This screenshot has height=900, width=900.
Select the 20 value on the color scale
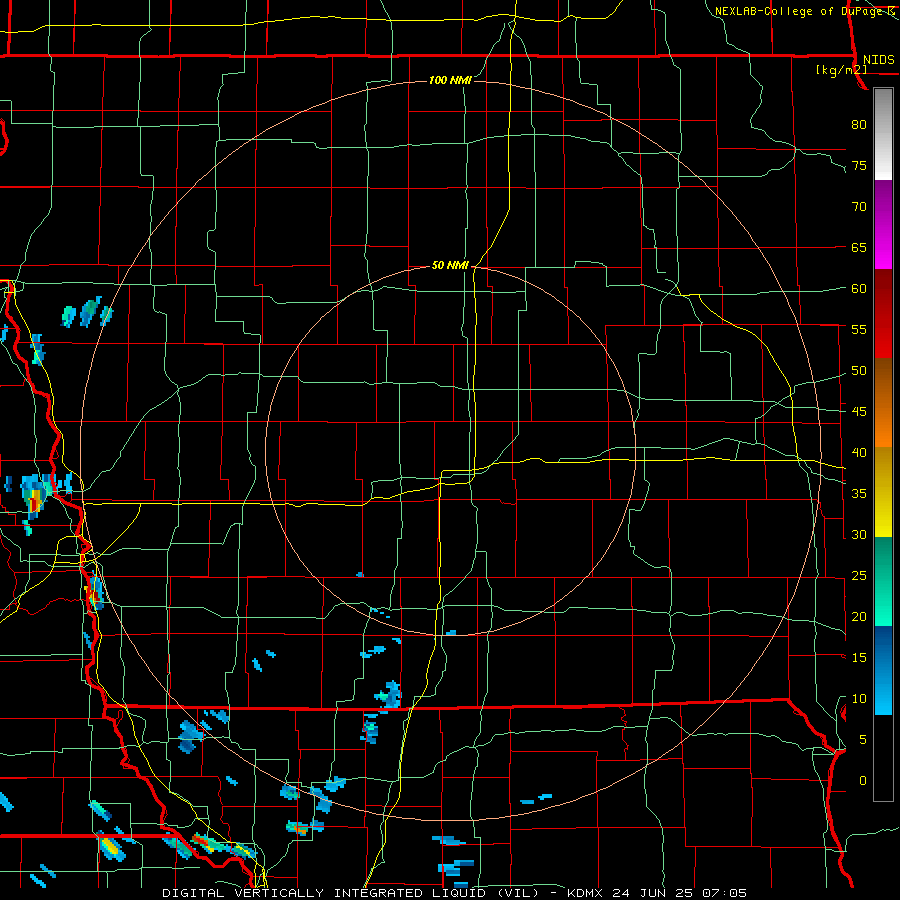pos(859,616)
